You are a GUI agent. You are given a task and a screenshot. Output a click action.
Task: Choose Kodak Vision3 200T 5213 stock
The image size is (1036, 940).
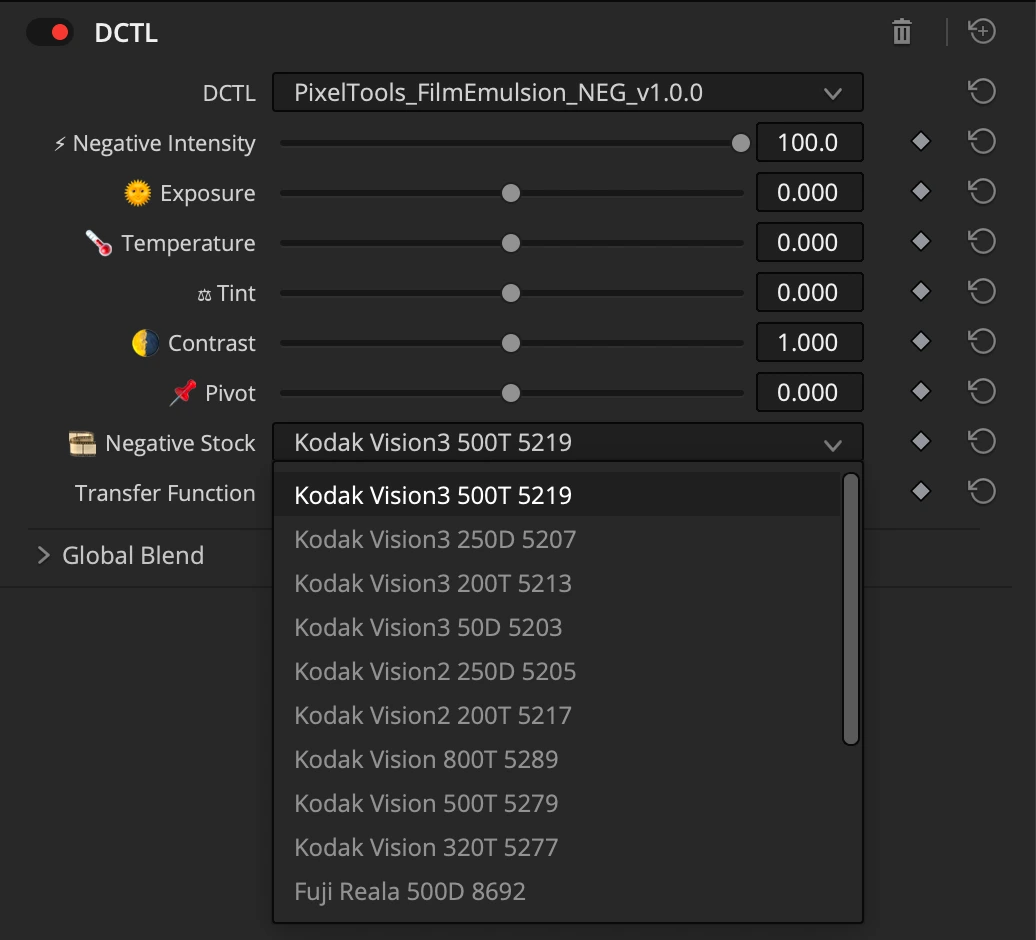click(x=557, y=583)
